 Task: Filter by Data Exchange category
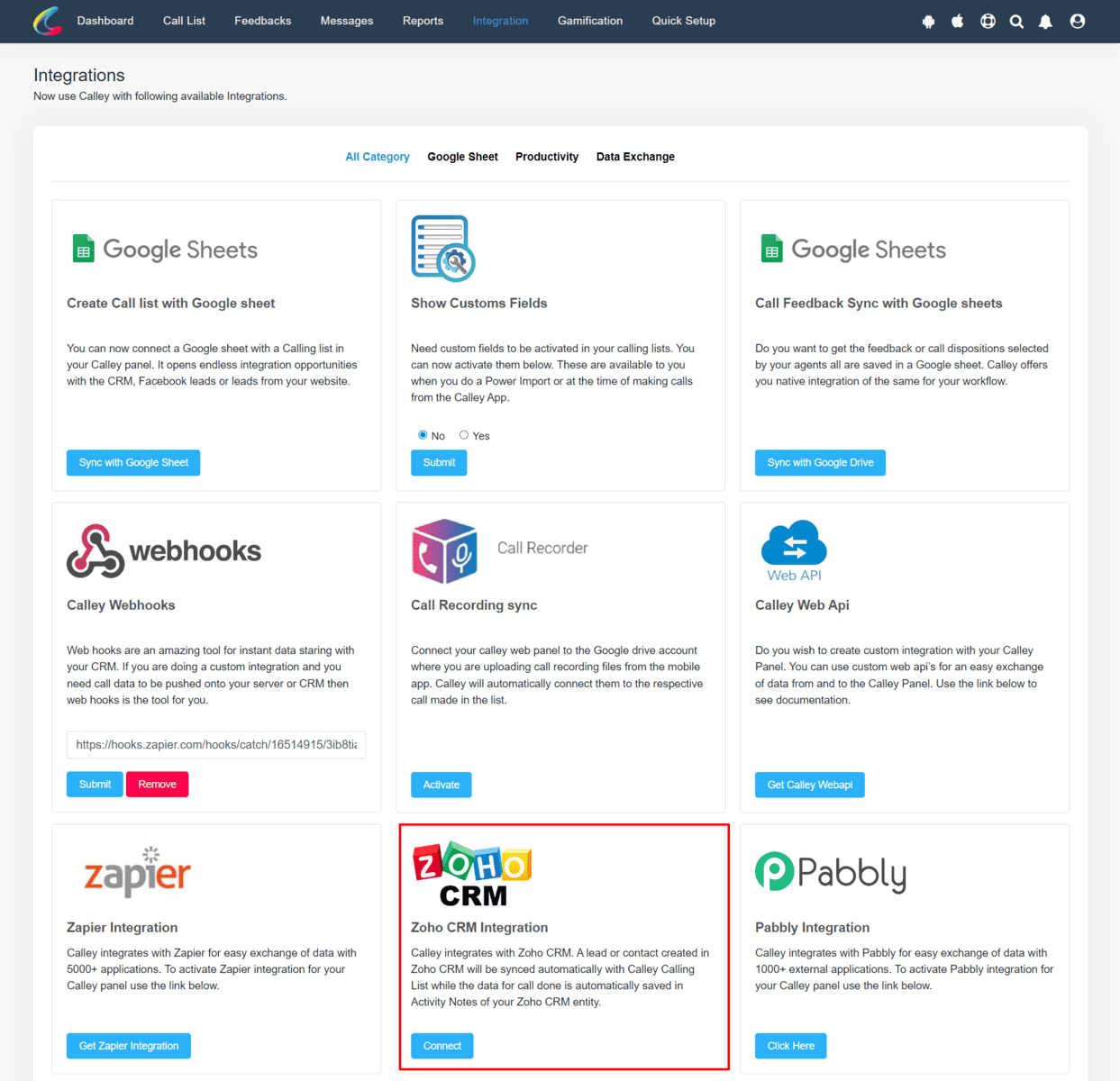(635, 157)
